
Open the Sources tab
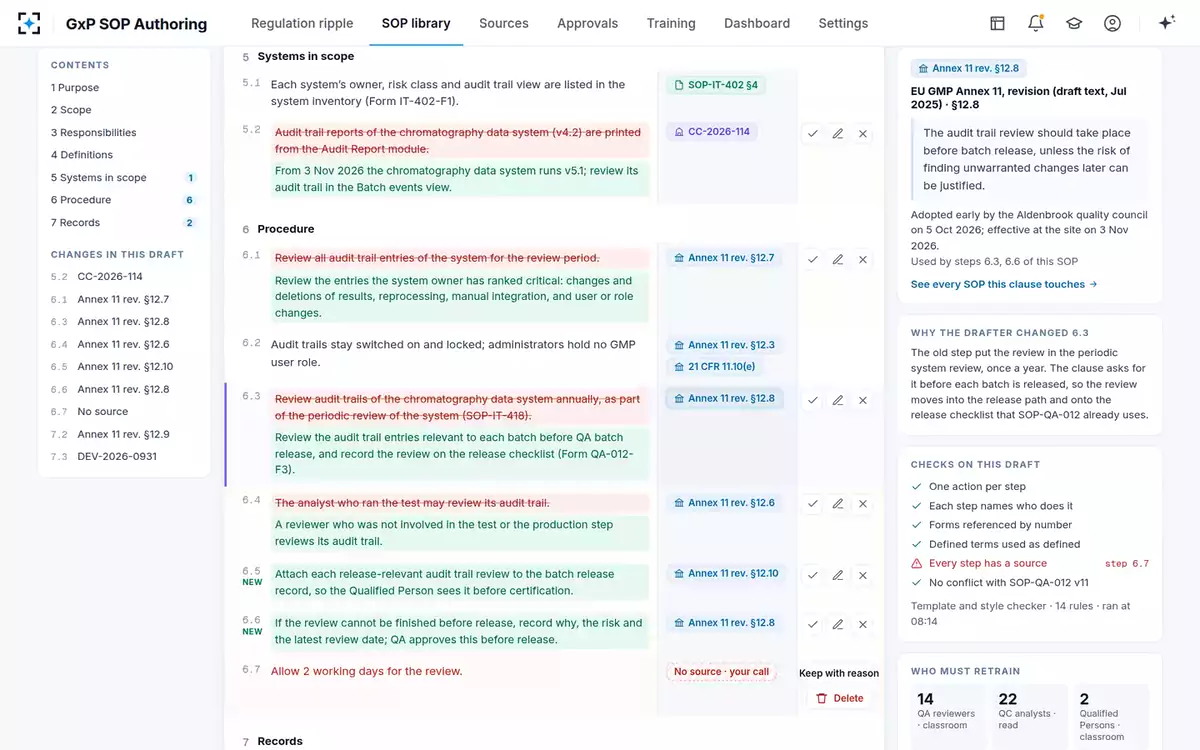pos(504,23)
